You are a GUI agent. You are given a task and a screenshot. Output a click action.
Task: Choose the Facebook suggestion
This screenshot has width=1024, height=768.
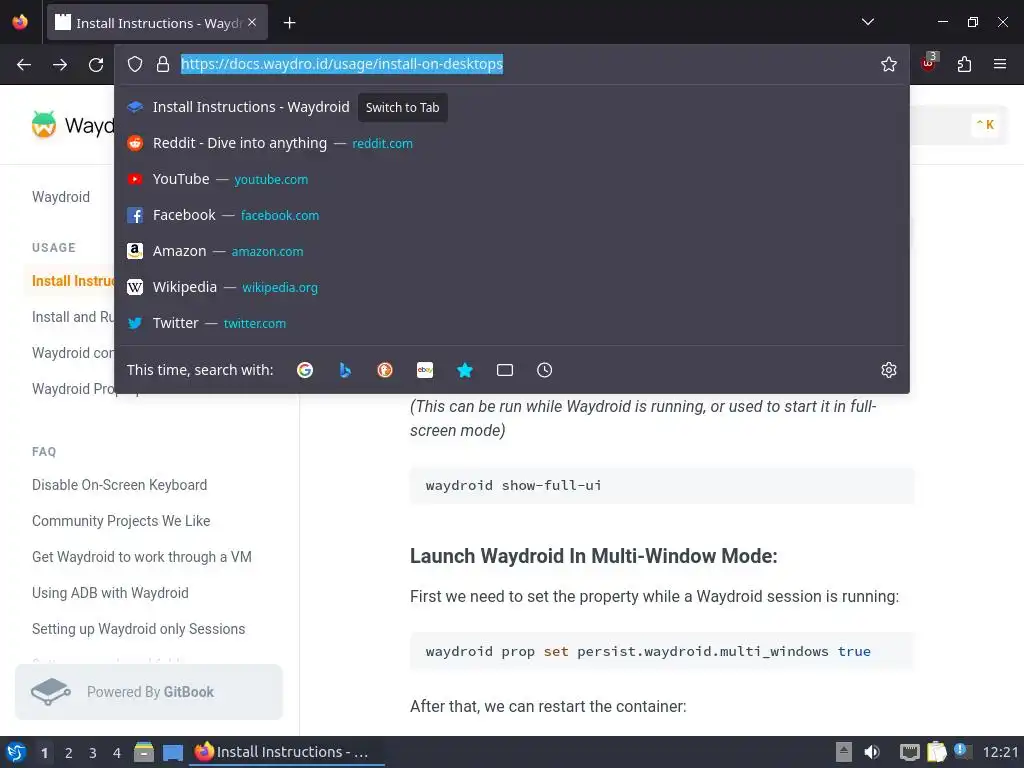pyautogui.click(x=512, y=215)
